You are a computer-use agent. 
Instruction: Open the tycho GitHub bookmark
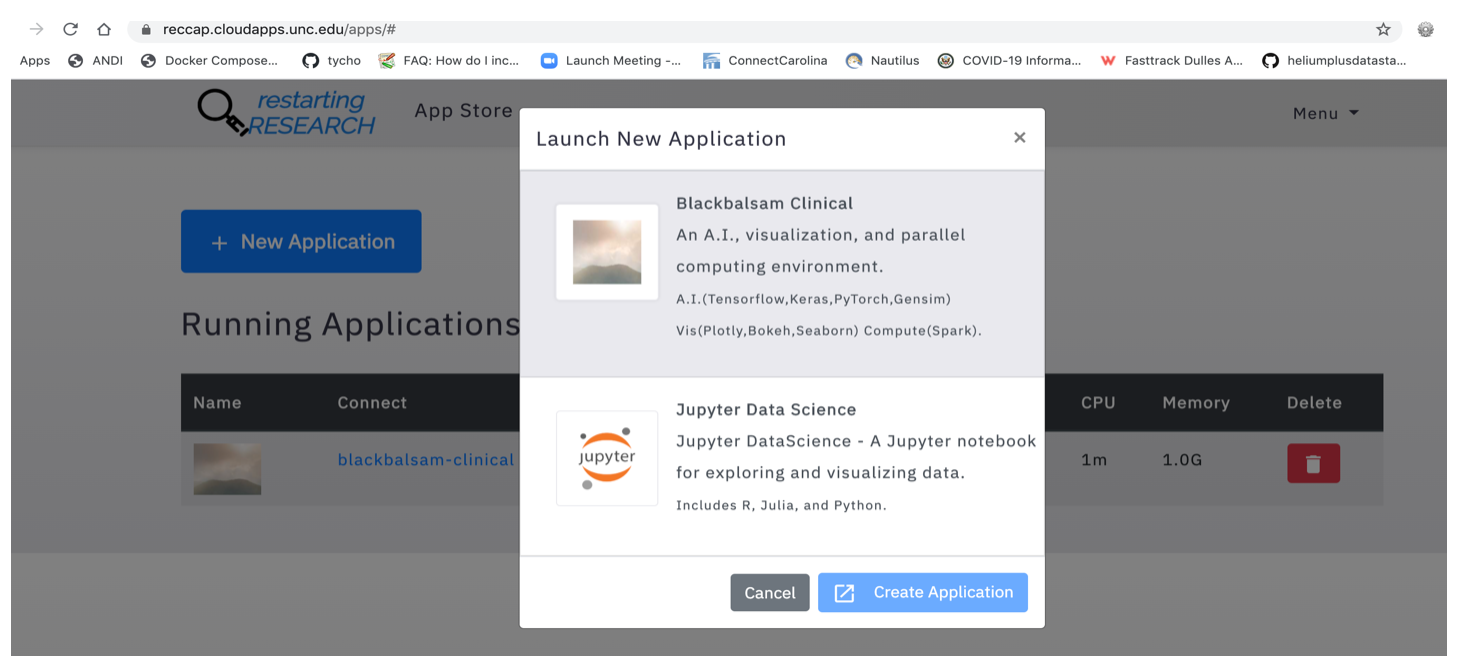point(332,60)
